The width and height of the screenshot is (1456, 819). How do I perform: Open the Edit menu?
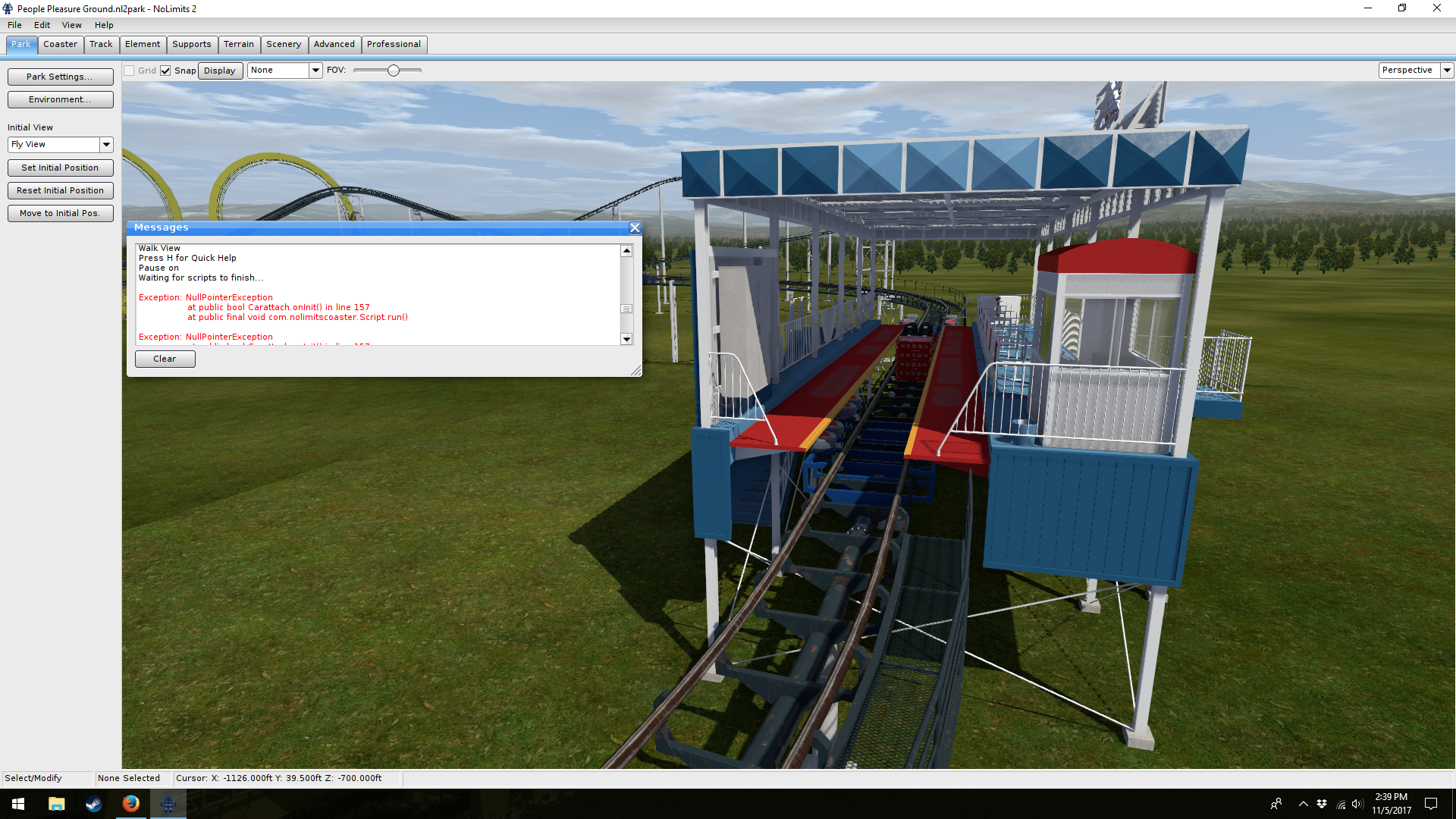point(42,25)
